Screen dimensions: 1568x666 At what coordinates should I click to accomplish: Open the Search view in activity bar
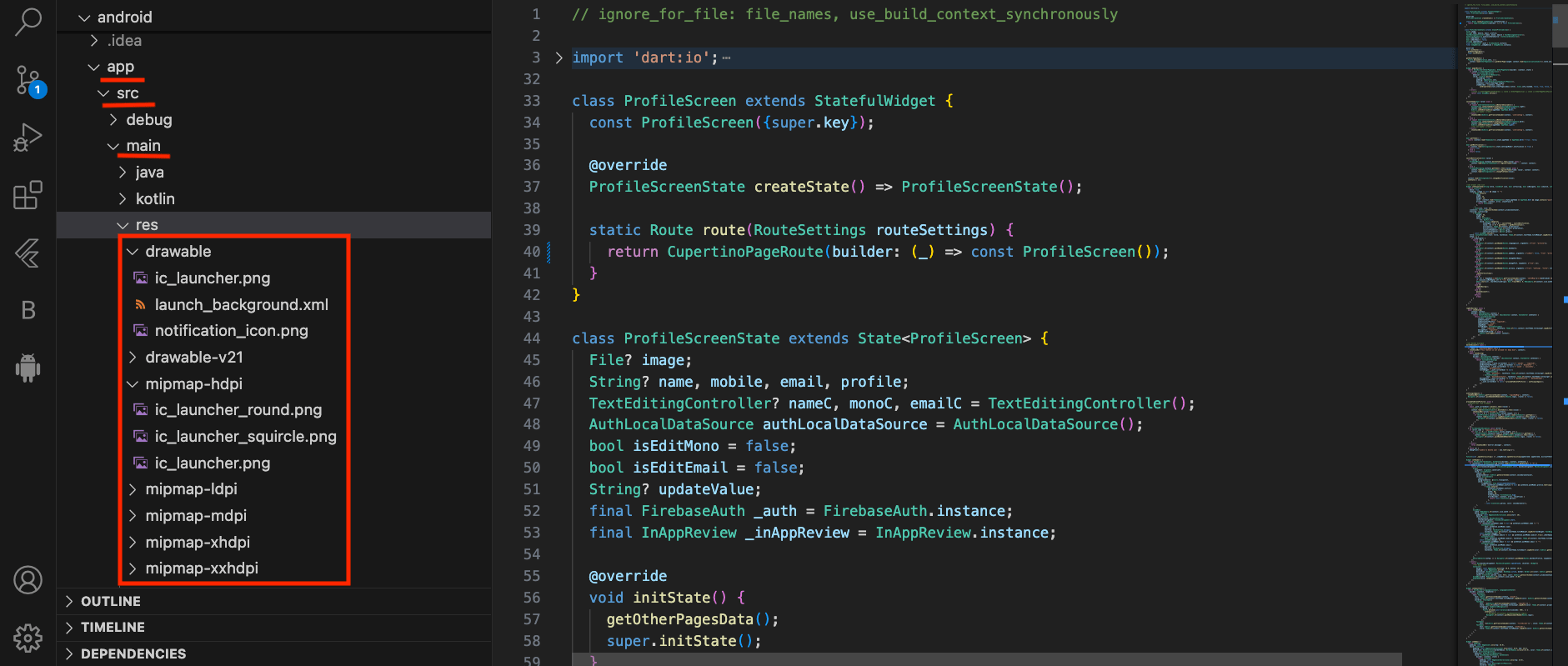(x=28, y=23)
